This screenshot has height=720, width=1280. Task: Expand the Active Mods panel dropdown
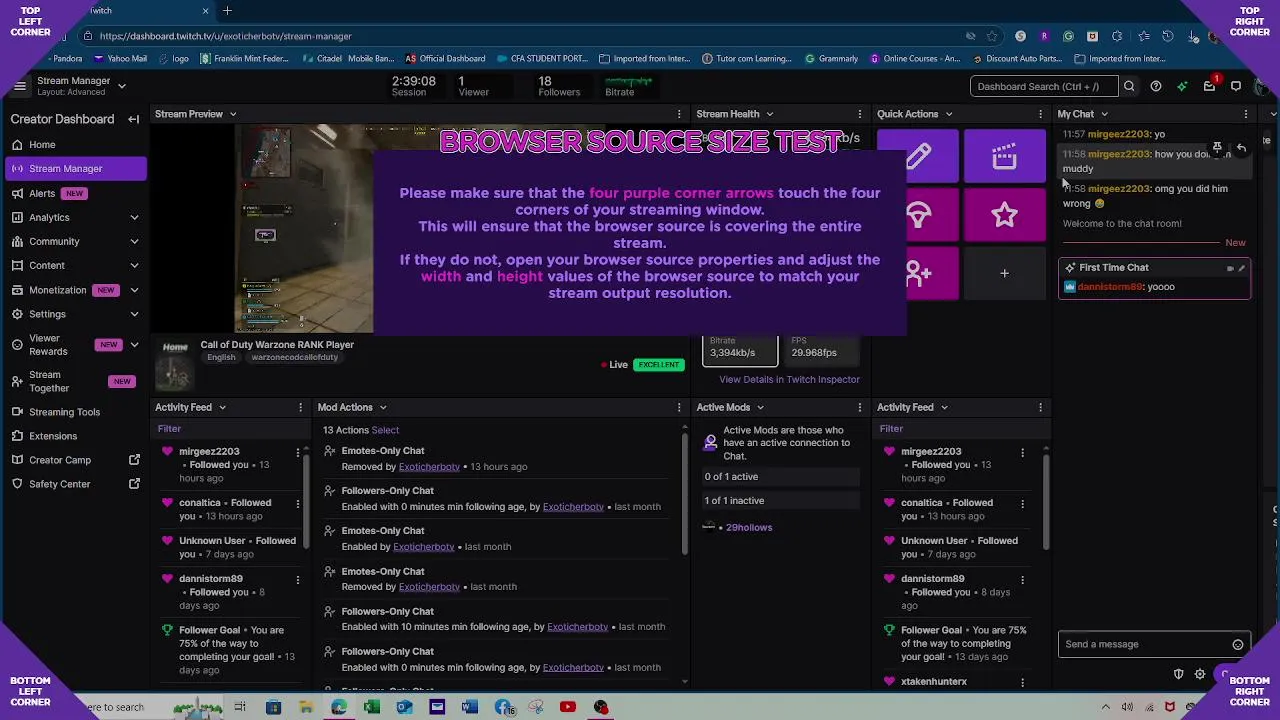point(760,407)
